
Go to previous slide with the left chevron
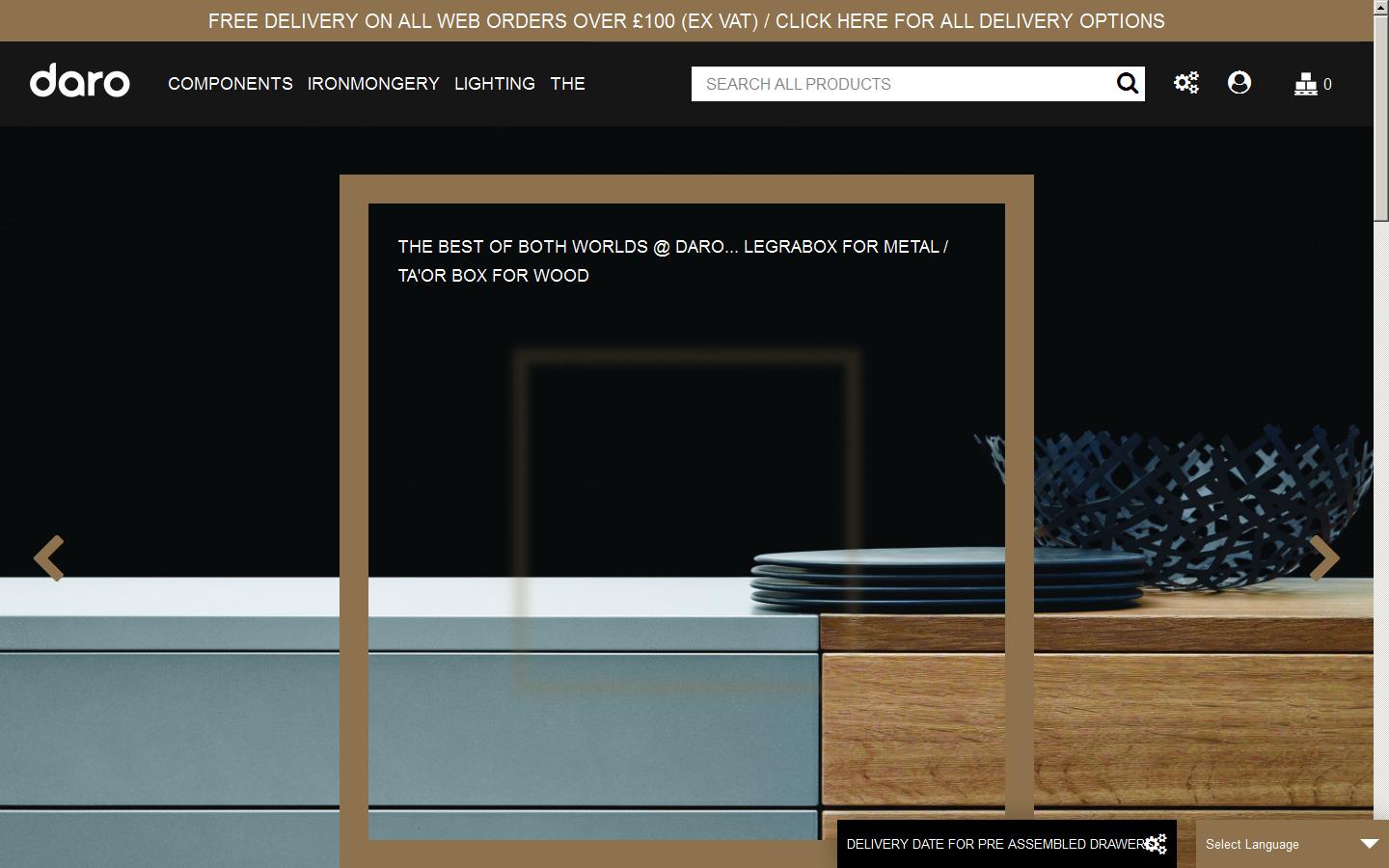49,559
